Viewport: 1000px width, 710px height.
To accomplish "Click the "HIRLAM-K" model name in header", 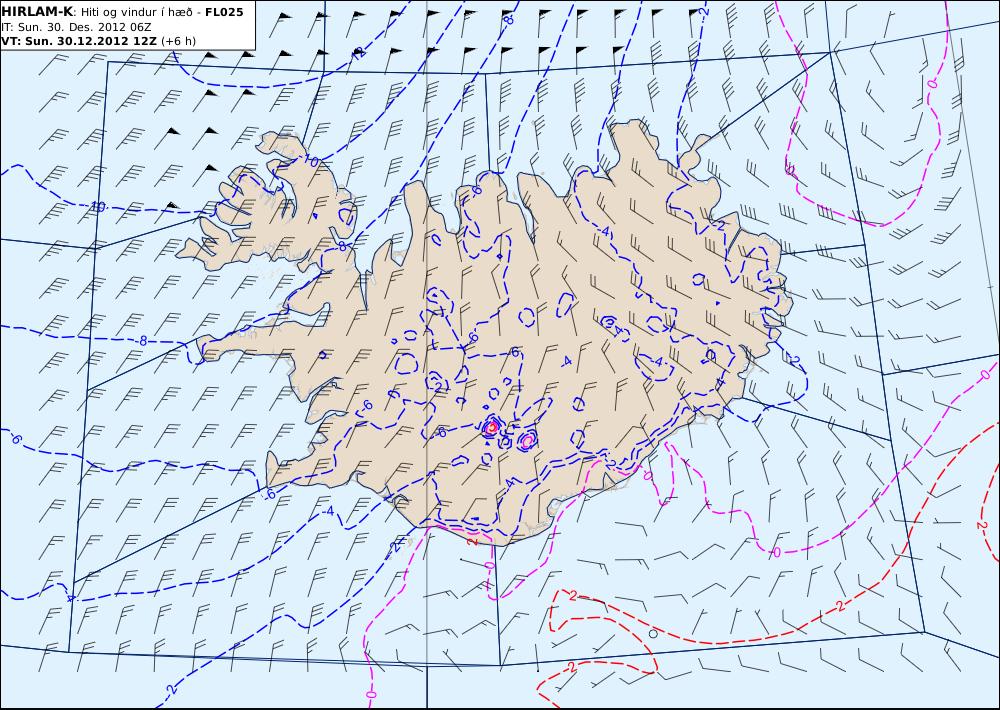I will 37,12.
